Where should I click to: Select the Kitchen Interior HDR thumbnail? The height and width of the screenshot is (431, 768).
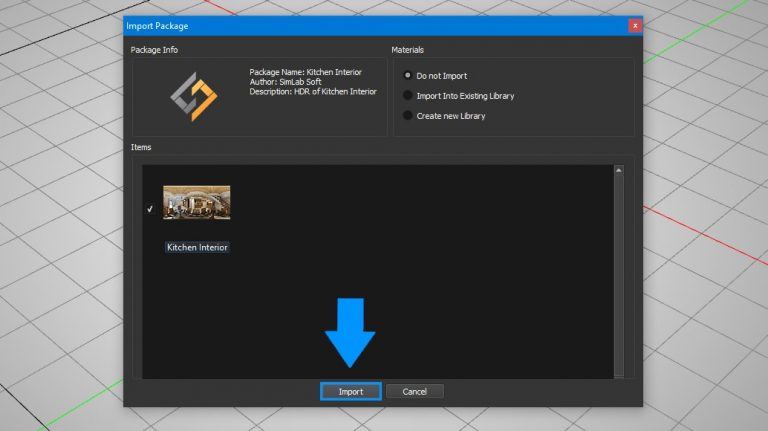tap(196, 202)
